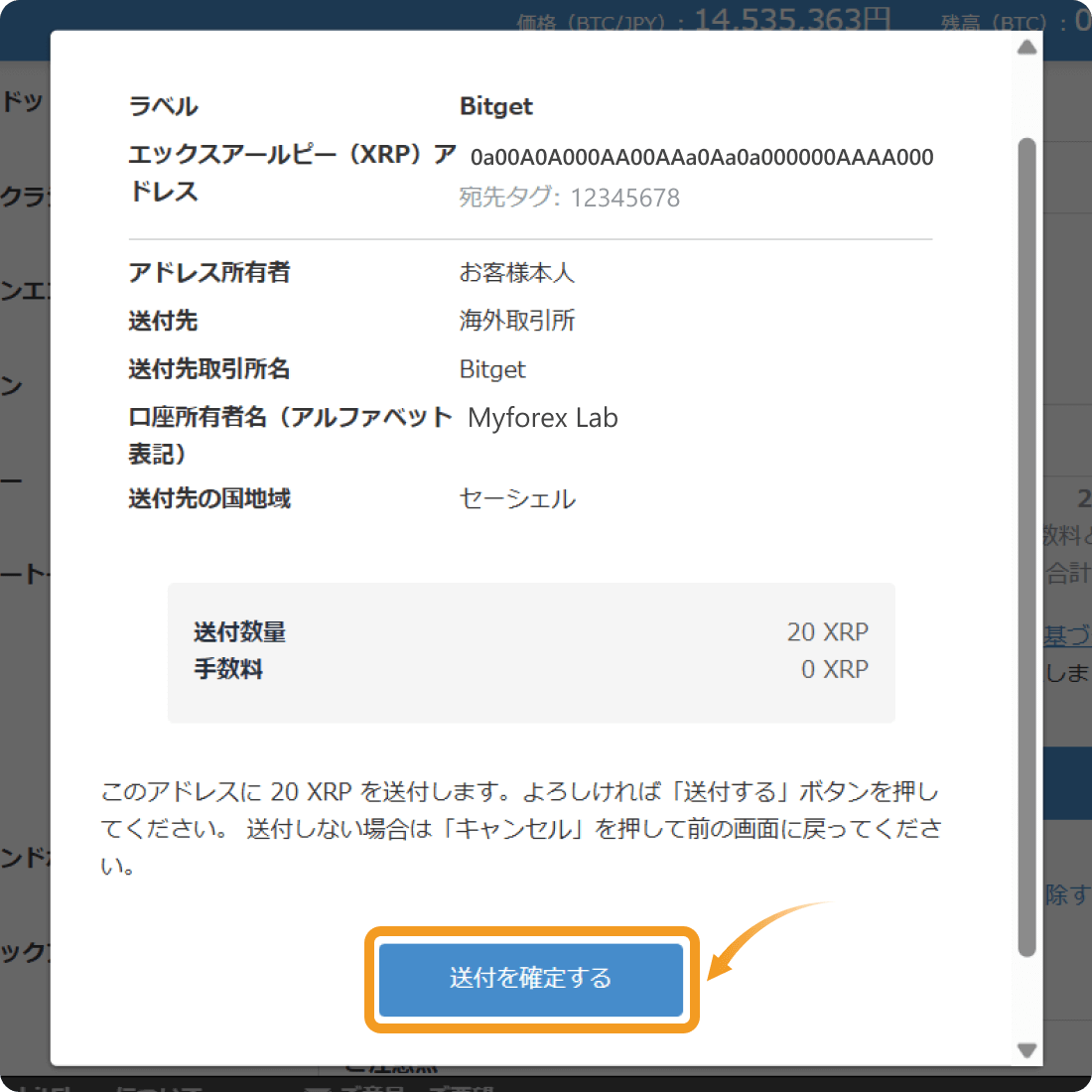Click the 送付を確定する confirmation button
The height and width of the screenshot is (1092, 1092).
pyautogui.click(x=531, y=979)
